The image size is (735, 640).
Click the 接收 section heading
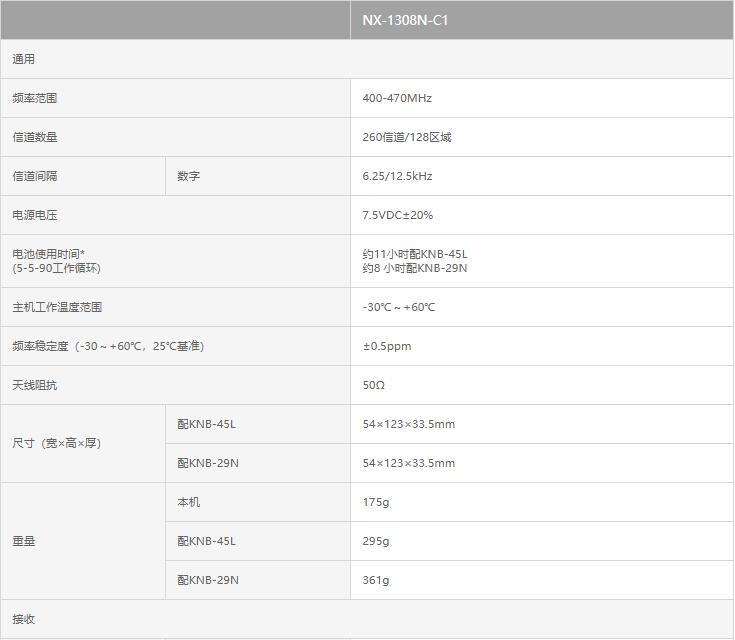coord(23,619)
